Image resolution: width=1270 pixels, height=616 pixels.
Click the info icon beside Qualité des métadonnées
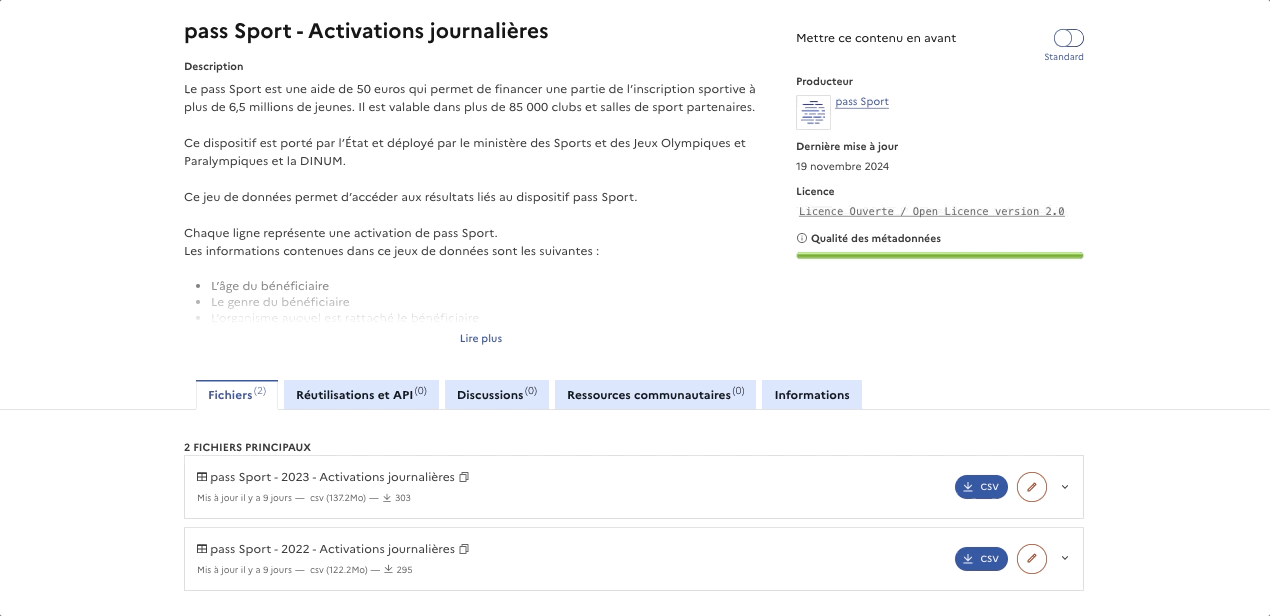[x=801, y=239]
